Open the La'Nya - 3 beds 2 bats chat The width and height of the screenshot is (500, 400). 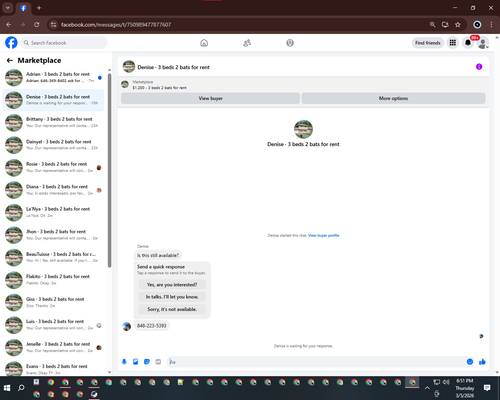(x=53, y=212)
